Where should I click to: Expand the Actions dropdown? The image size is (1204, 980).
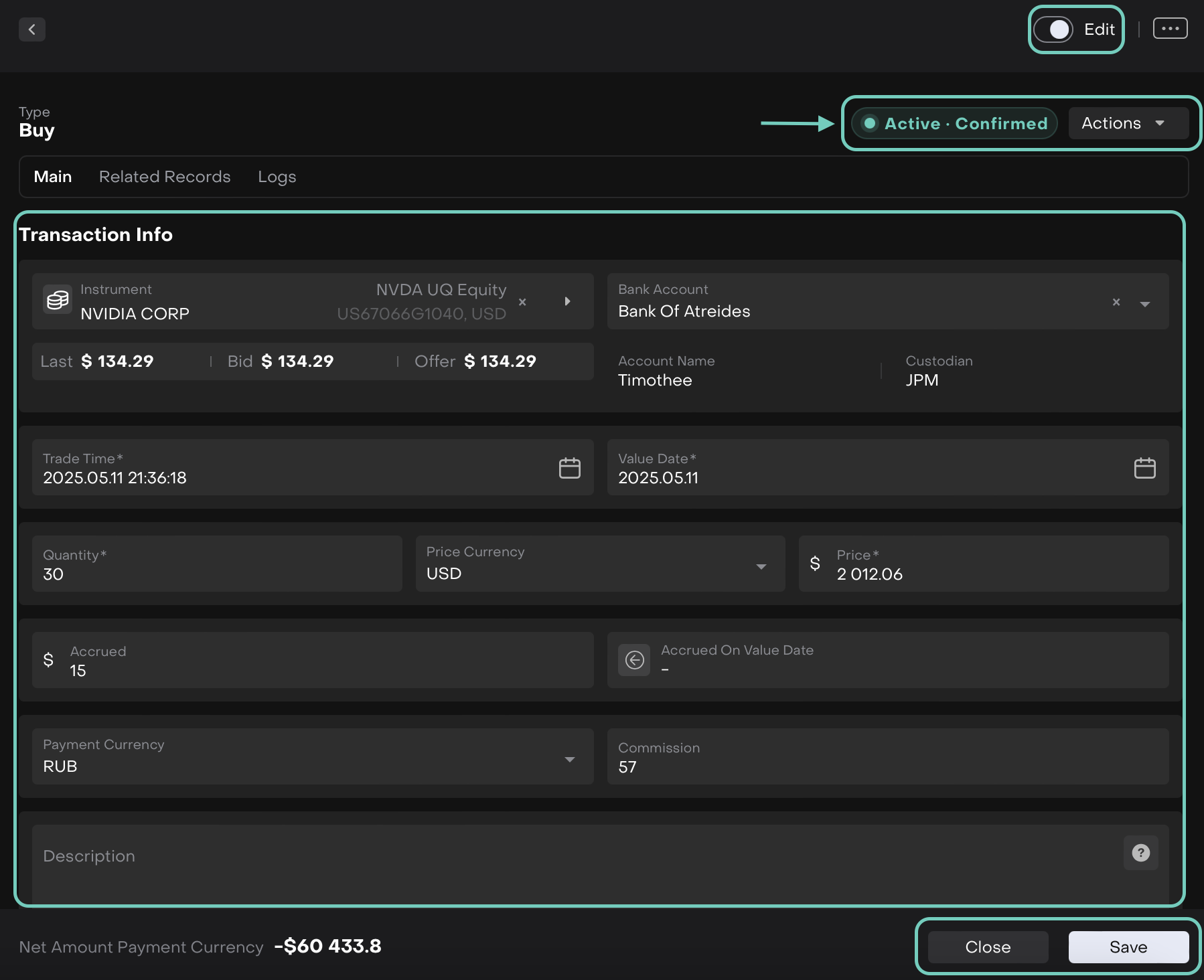click(x=1128, y=123)
